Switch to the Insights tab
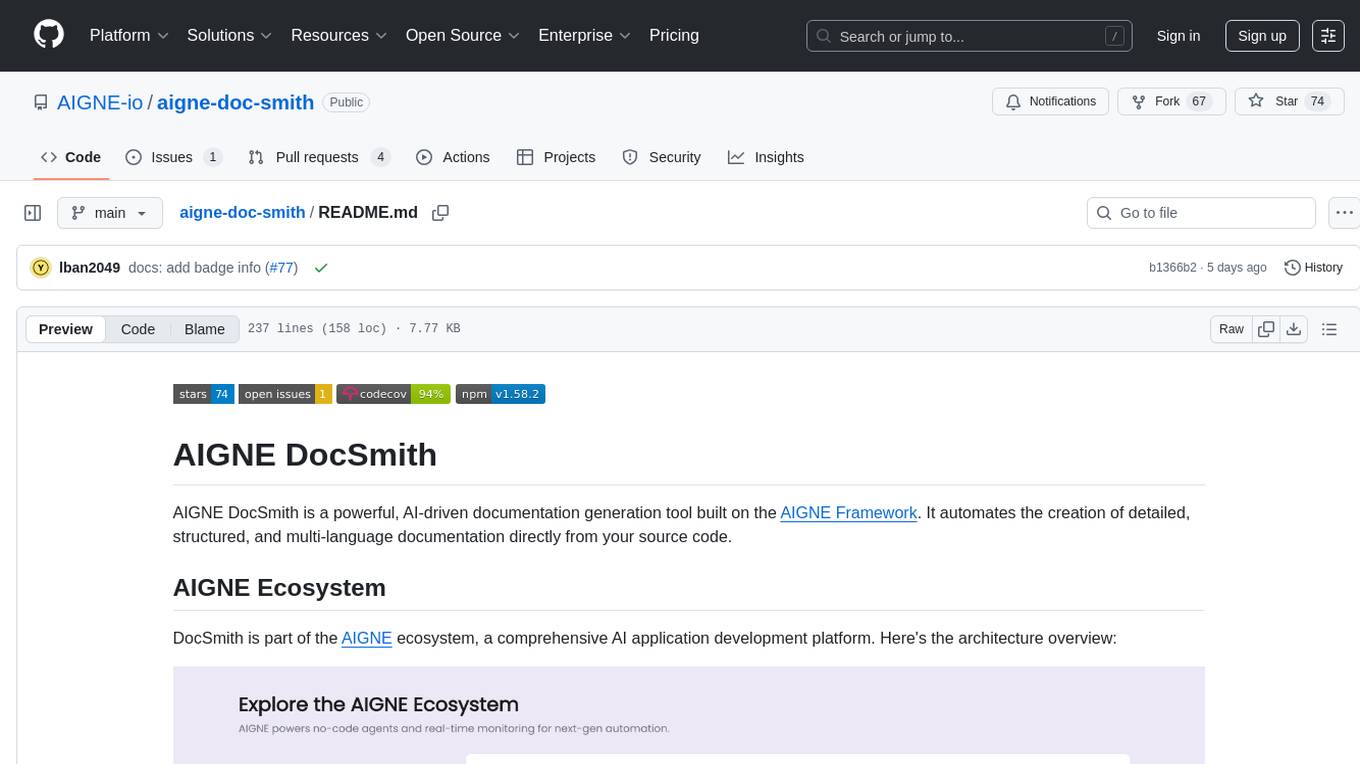The image size is (1360, 764). [x=766, y=157]
